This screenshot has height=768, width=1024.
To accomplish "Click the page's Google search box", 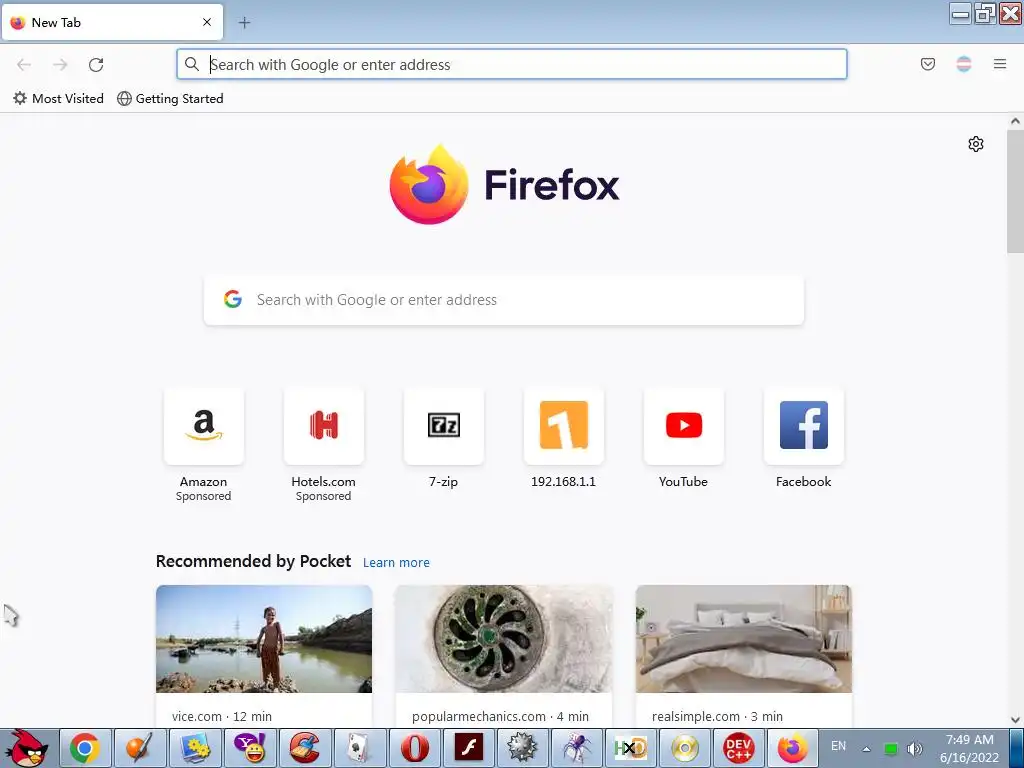I will point(504,300).
